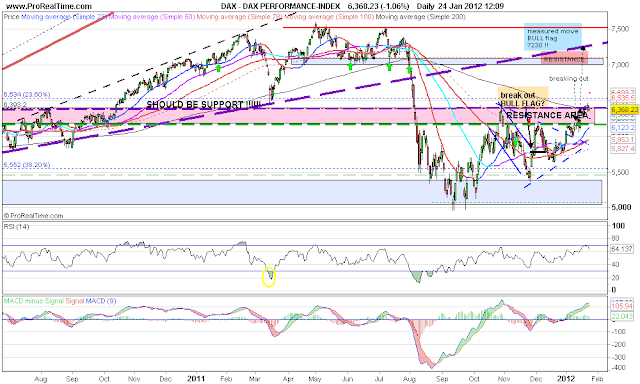
Task: Click the yellow 6,368.23 current price tag
Action: (624, 110)
